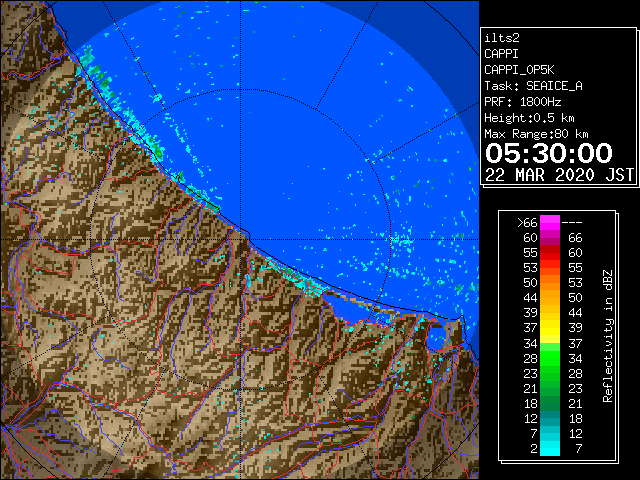Click the 'Max Range:80 km' entry
The width and height of the screenshot is (640, 480).
tap(536, 134)
